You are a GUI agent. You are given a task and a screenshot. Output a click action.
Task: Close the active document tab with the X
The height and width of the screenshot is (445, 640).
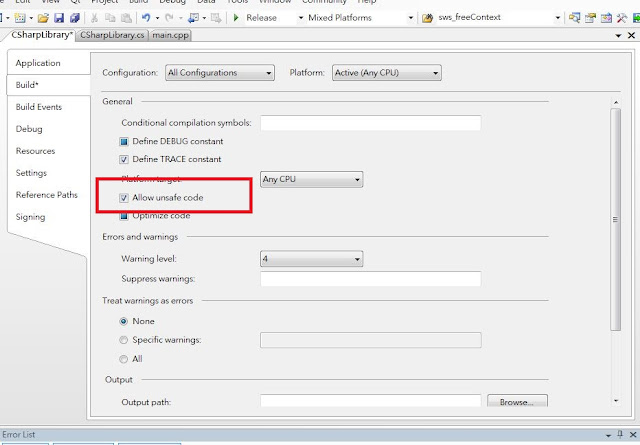click(x=631, y=36)
